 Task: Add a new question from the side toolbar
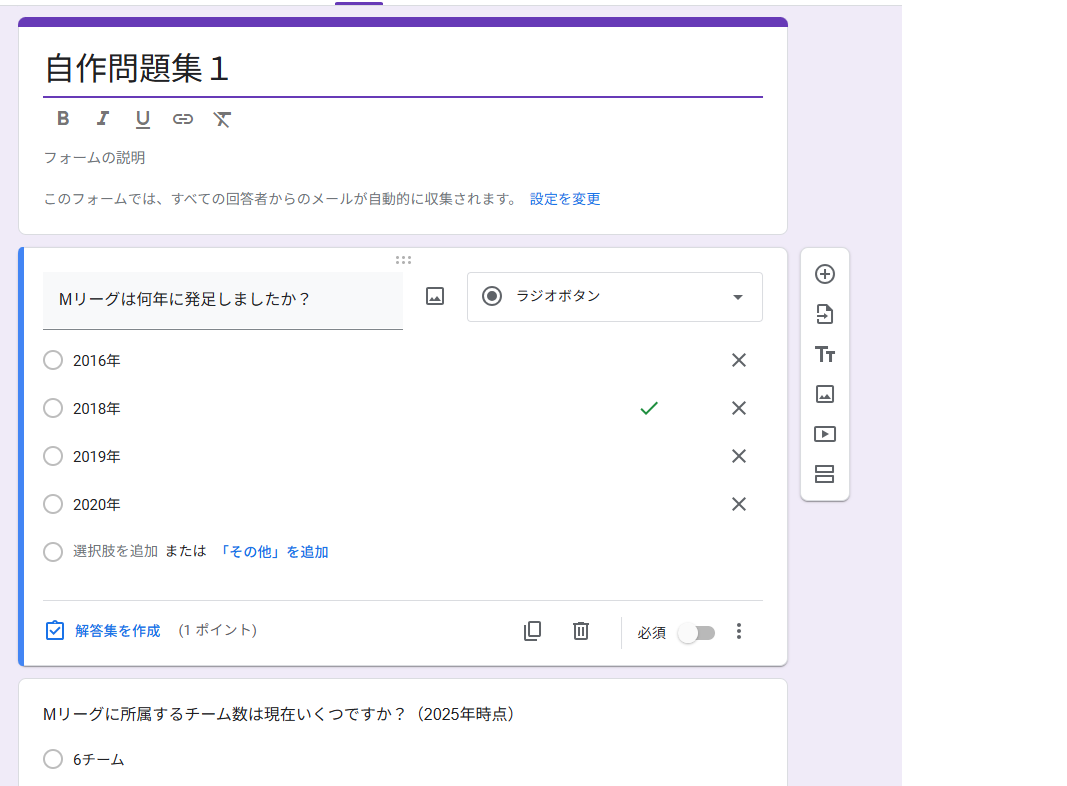click(825, 274)
